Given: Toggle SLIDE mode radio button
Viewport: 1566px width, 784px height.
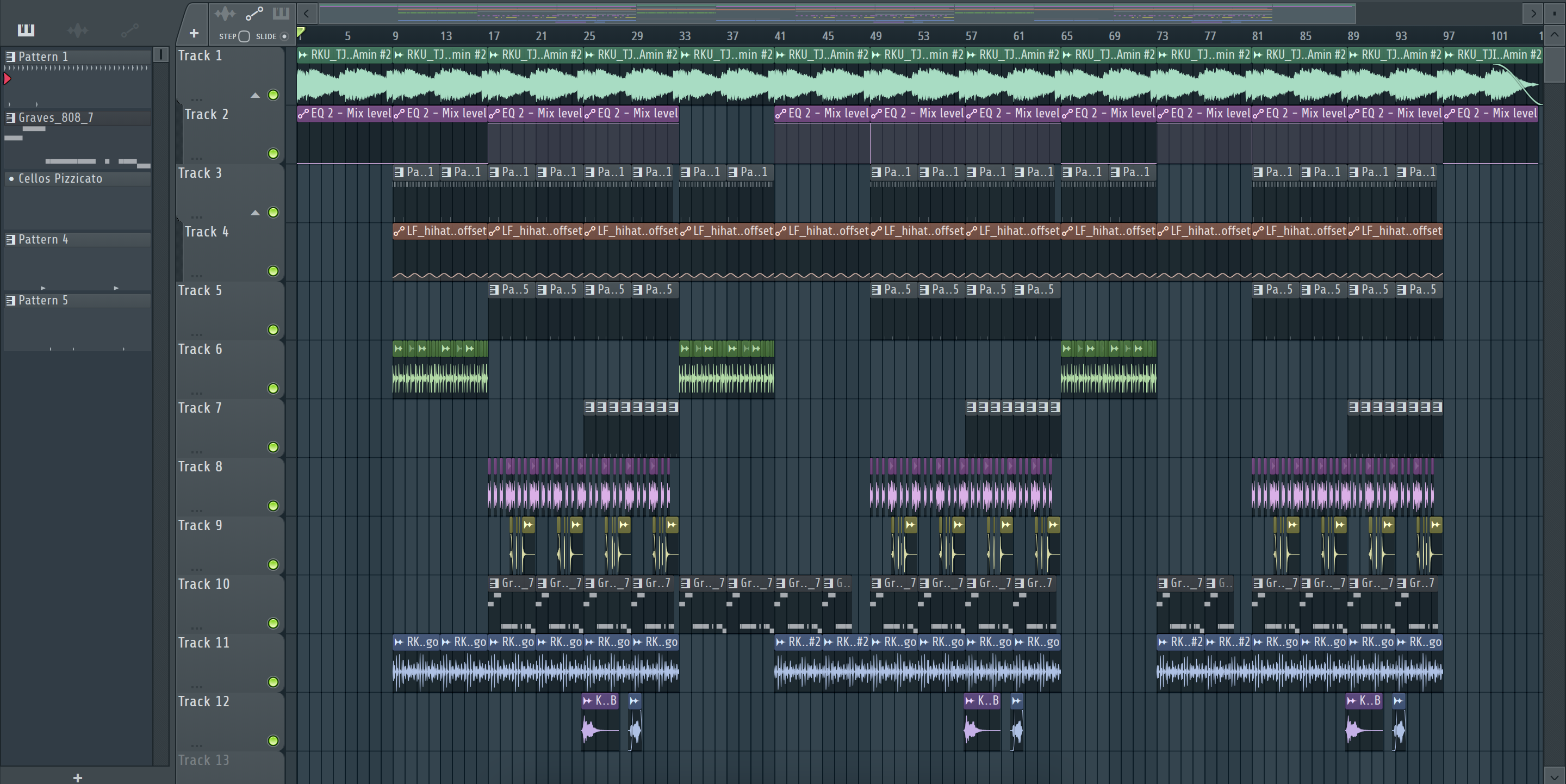Looking at the screenshot, I should (x=284, y=36).
